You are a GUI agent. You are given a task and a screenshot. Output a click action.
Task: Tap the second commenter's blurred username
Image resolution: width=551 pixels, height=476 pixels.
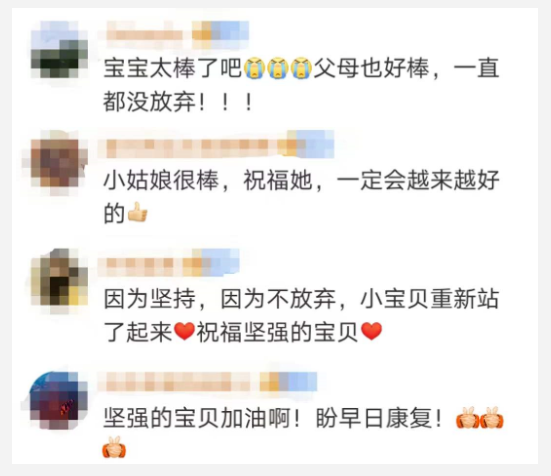tap(219, 144)
